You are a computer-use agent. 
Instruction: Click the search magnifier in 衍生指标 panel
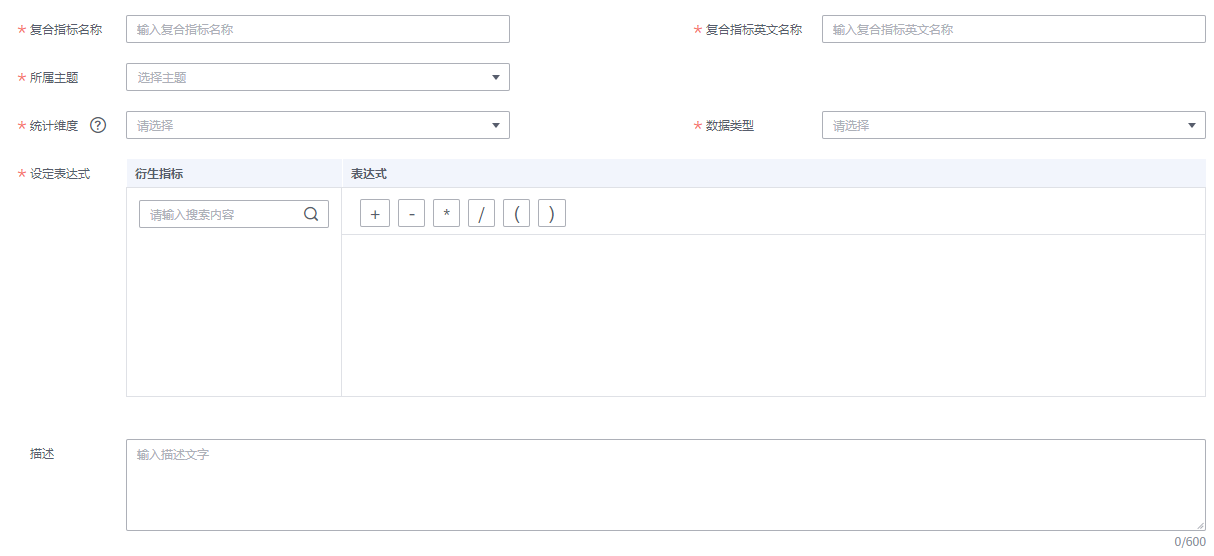311,214
